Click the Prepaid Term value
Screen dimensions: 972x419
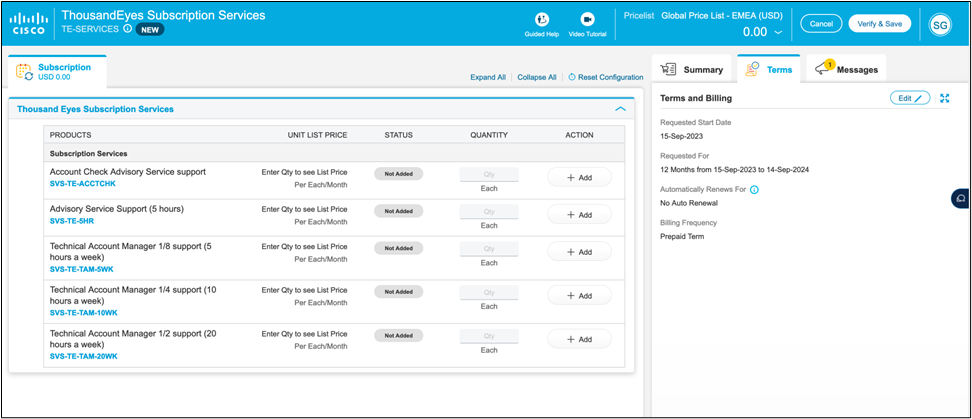682,236
